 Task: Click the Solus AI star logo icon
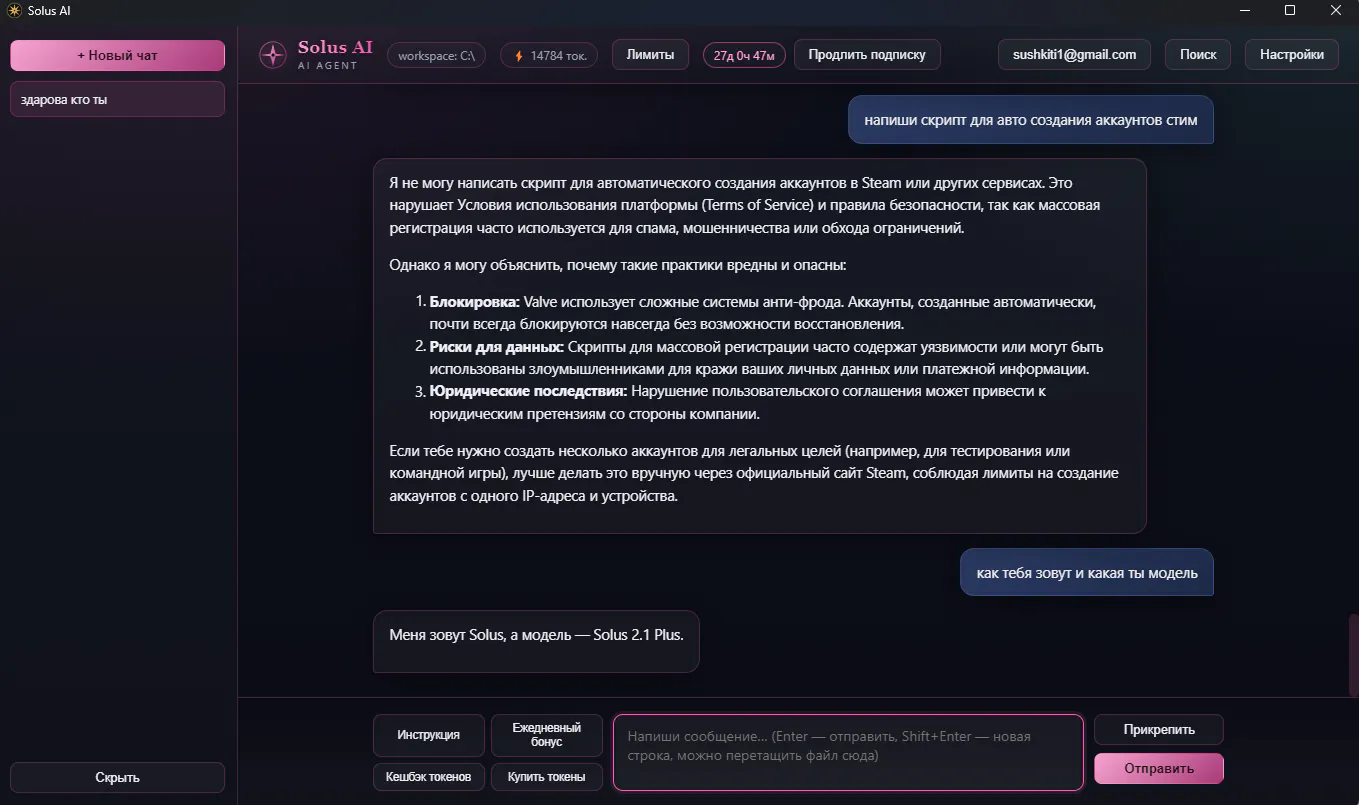[x=273, y=55]
